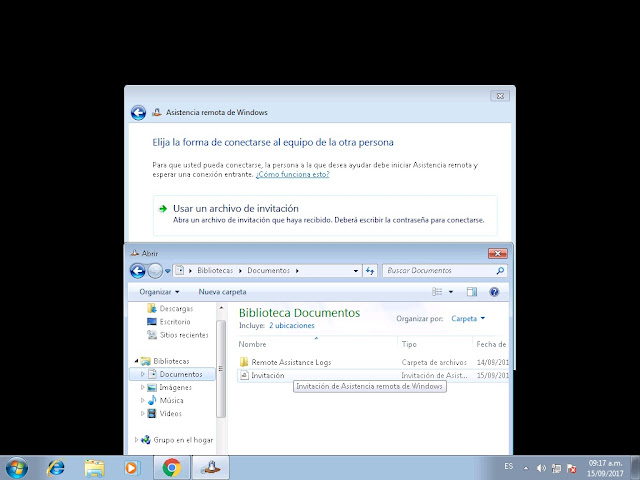Click the Remote Assistance Logs folder icon
This screenshot has width=640, height=480.
pos(244,362)
